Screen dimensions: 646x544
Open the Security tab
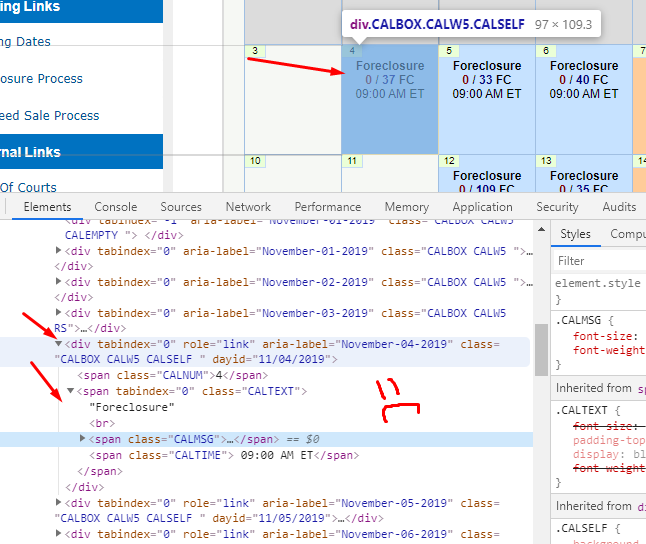coord(557,207)
